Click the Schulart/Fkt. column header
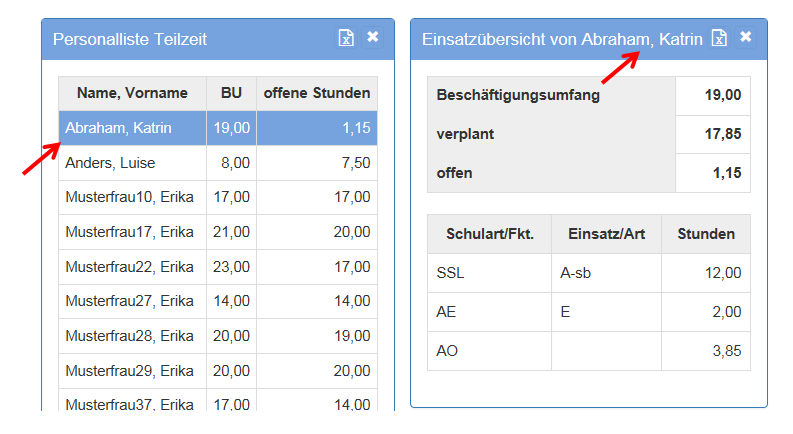This screenshot has width=793, height=434. click(489, 234)
